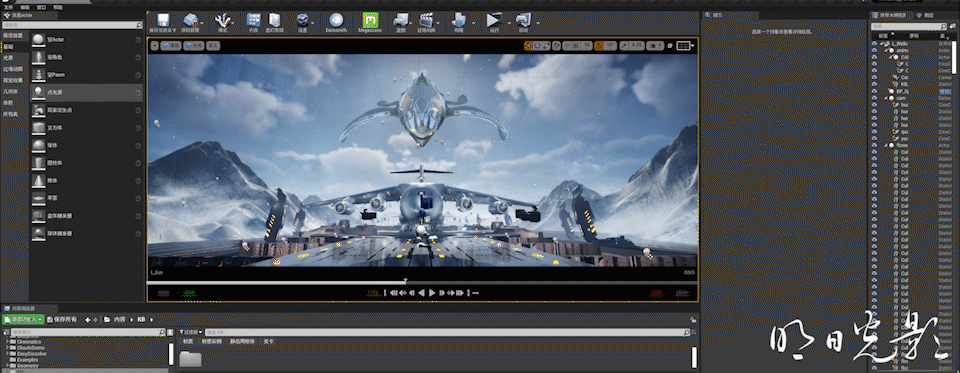Toggle the world/local coordinate globe button

(x=557, y=45)
